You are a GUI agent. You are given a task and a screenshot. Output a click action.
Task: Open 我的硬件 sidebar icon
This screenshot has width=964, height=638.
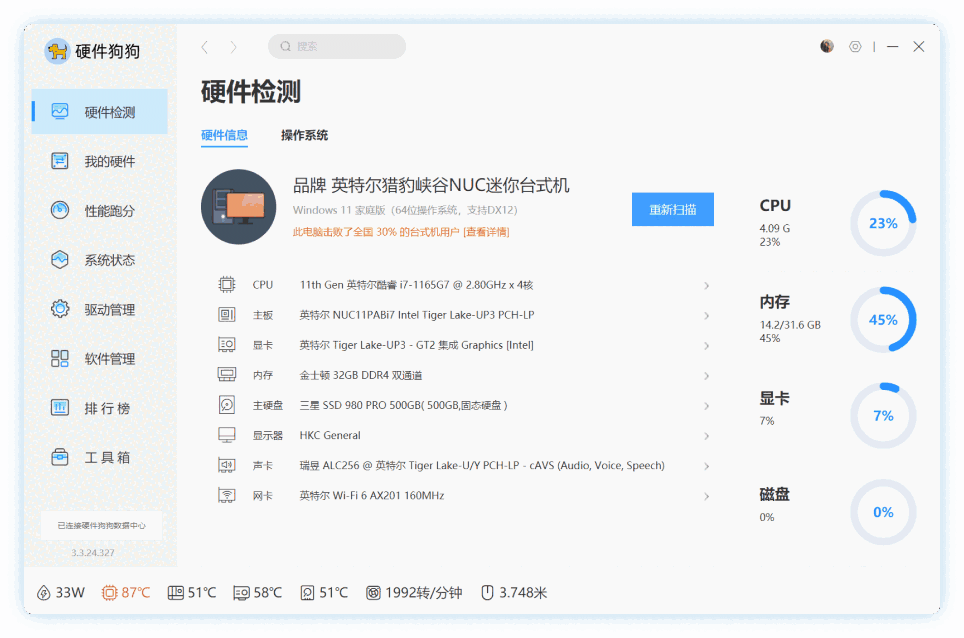(x=60, y=161)
